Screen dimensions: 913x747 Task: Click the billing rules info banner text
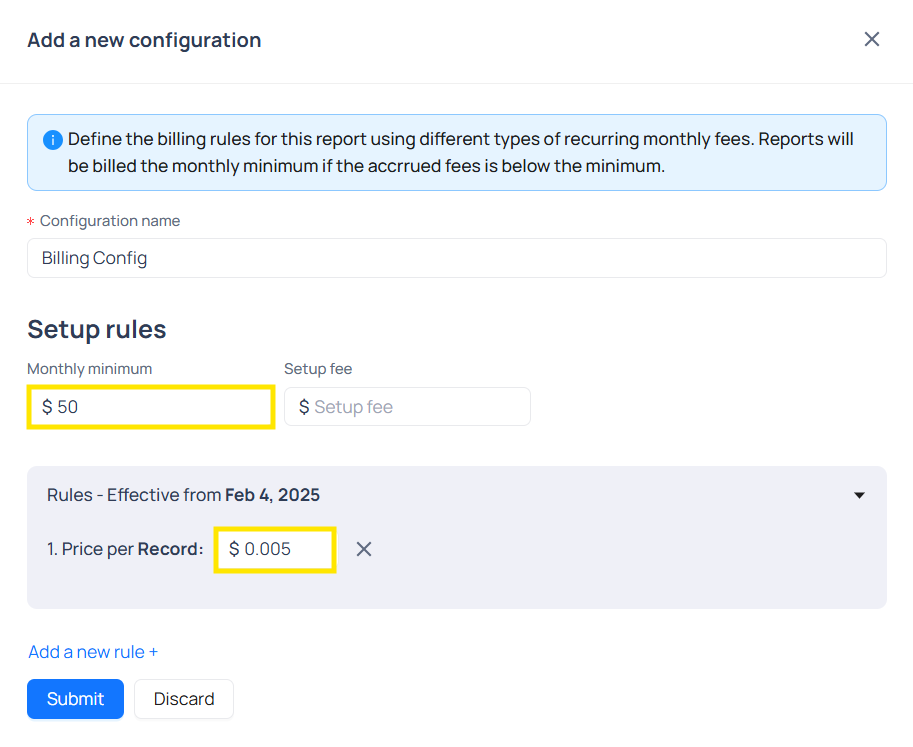460,153
